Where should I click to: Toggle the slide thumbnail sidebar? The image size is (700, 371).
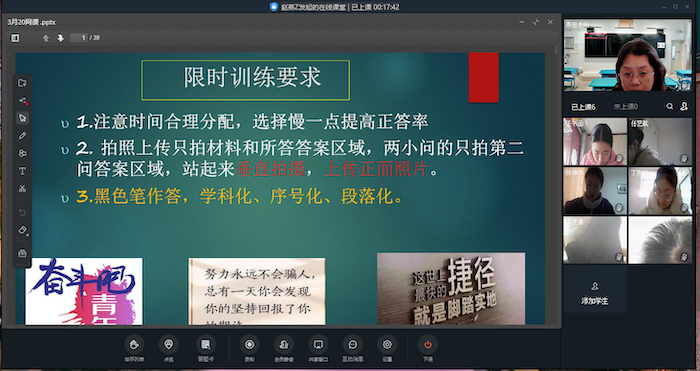pyautogui.click(x=15, y=38)
